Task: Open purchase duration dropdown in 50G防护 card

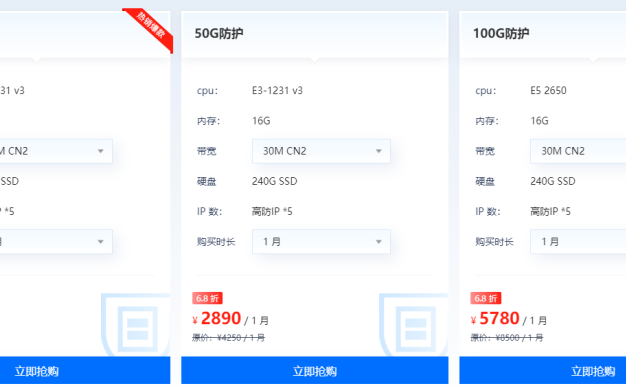Action: [x=321, y=241]
